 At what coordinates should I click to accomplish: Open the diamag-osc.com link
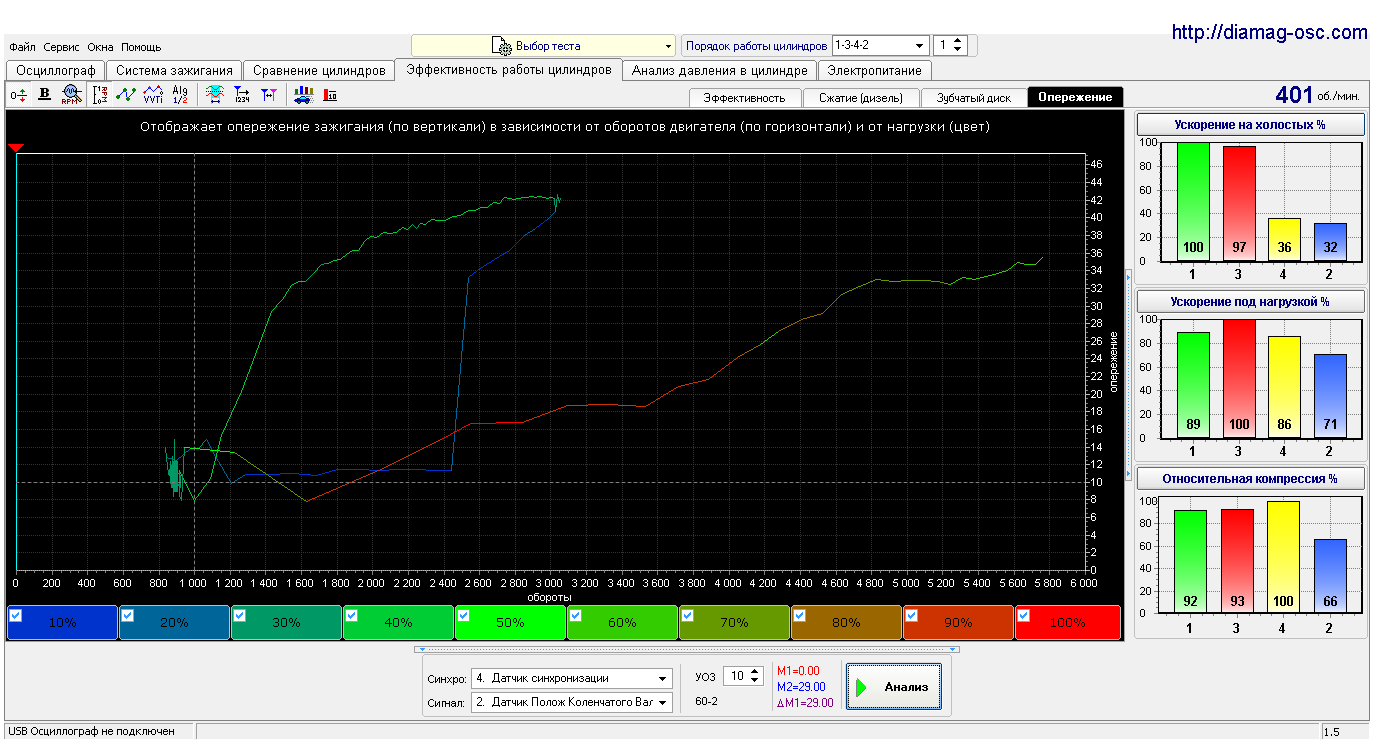[1269, 32]
